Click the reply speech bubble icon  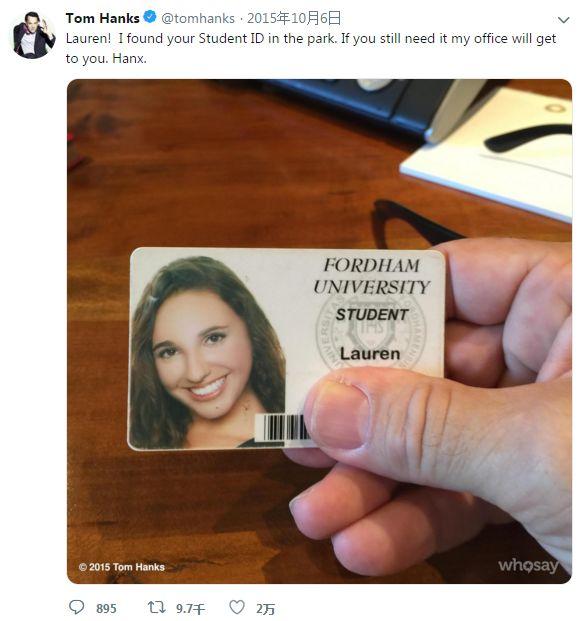pyautogui.click(x=76, y=607)
